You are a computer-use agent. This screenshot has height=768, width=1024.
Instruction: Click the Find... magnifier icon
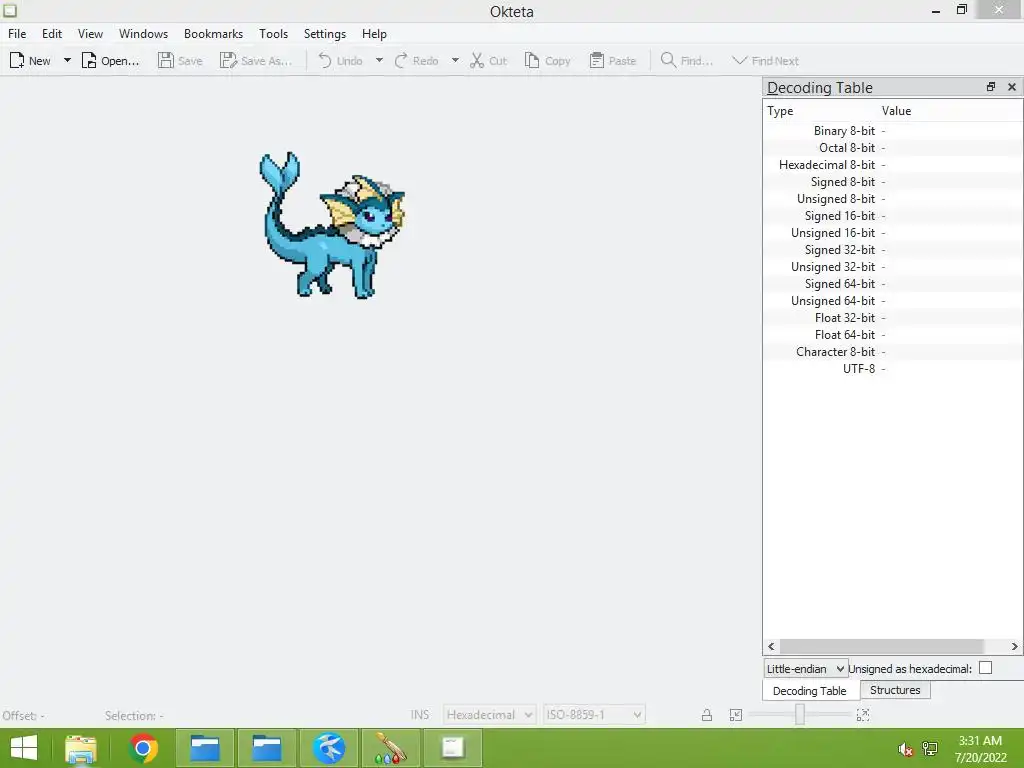668,61
